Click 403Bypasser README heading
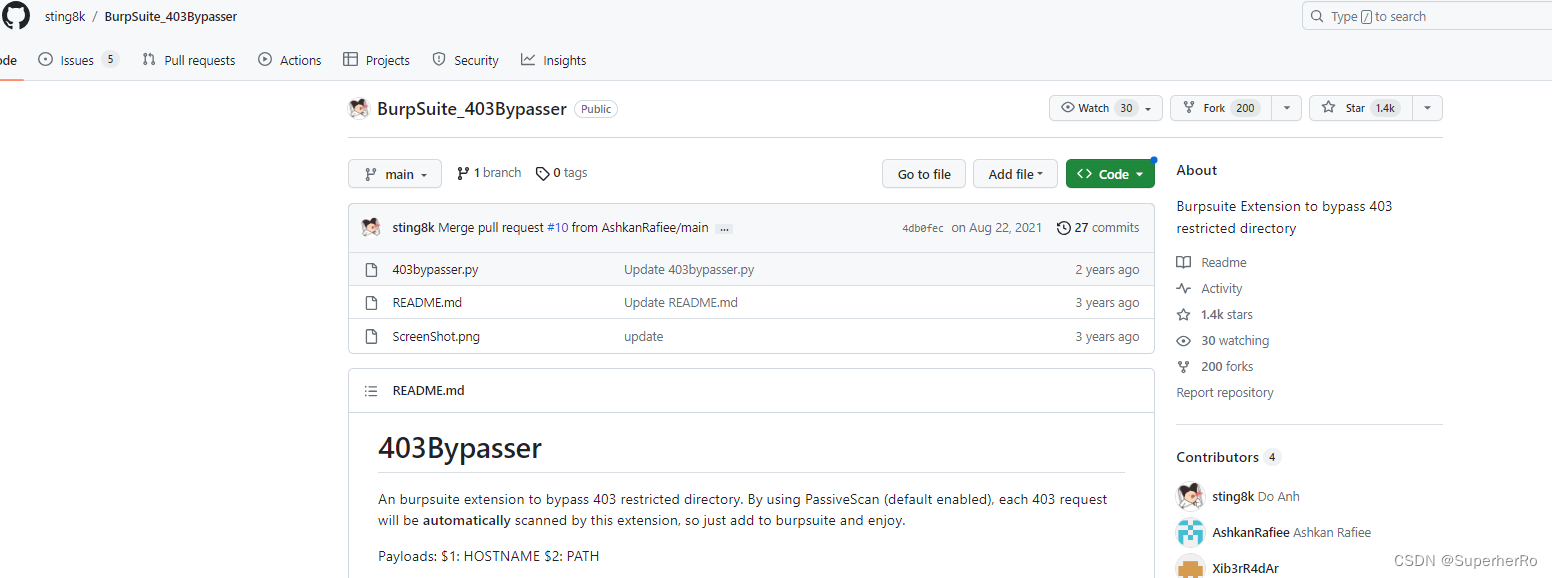 [460, 447]
